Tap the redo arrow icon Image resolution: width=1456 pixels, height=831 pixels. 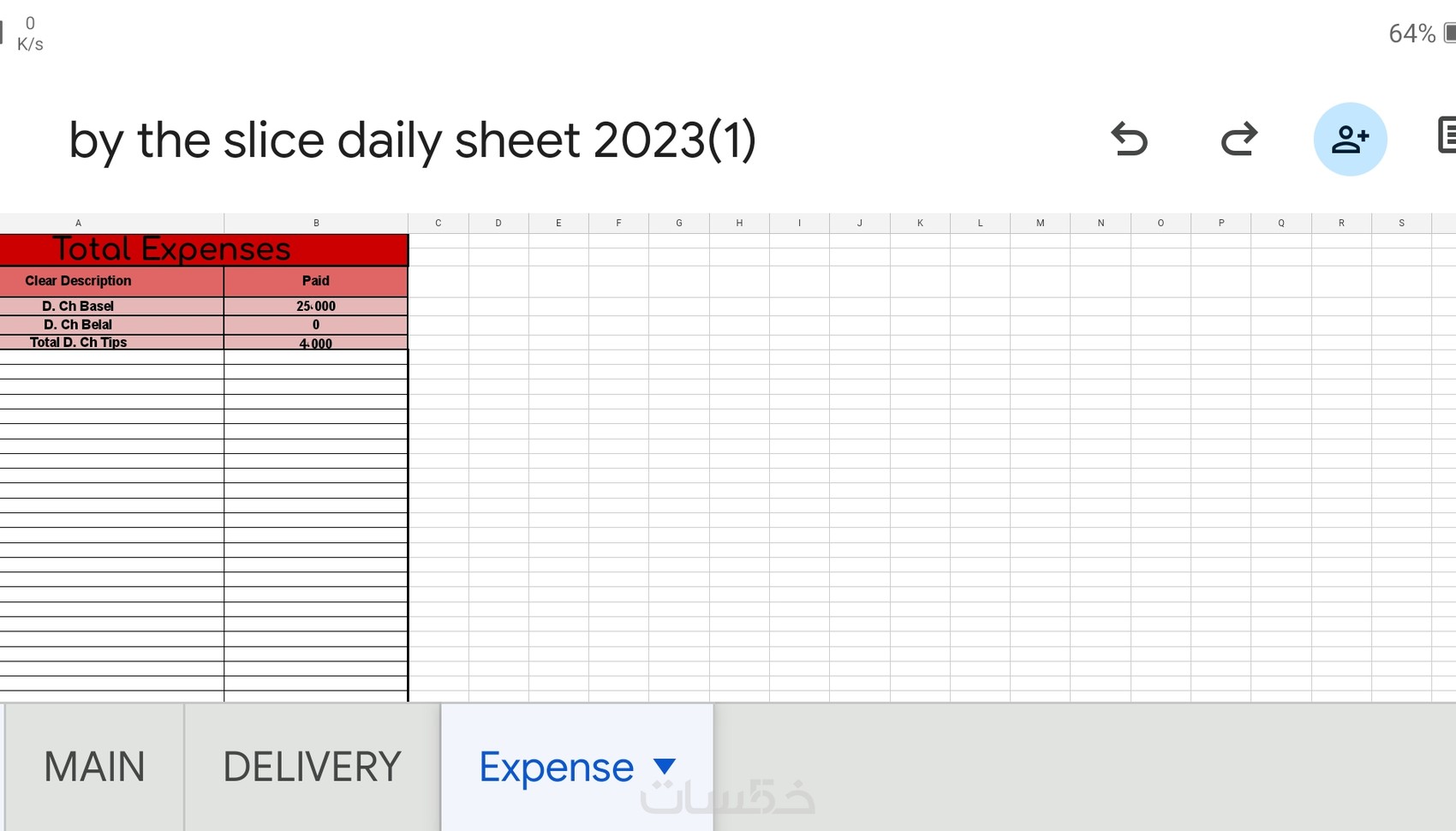pos(1238,139)
